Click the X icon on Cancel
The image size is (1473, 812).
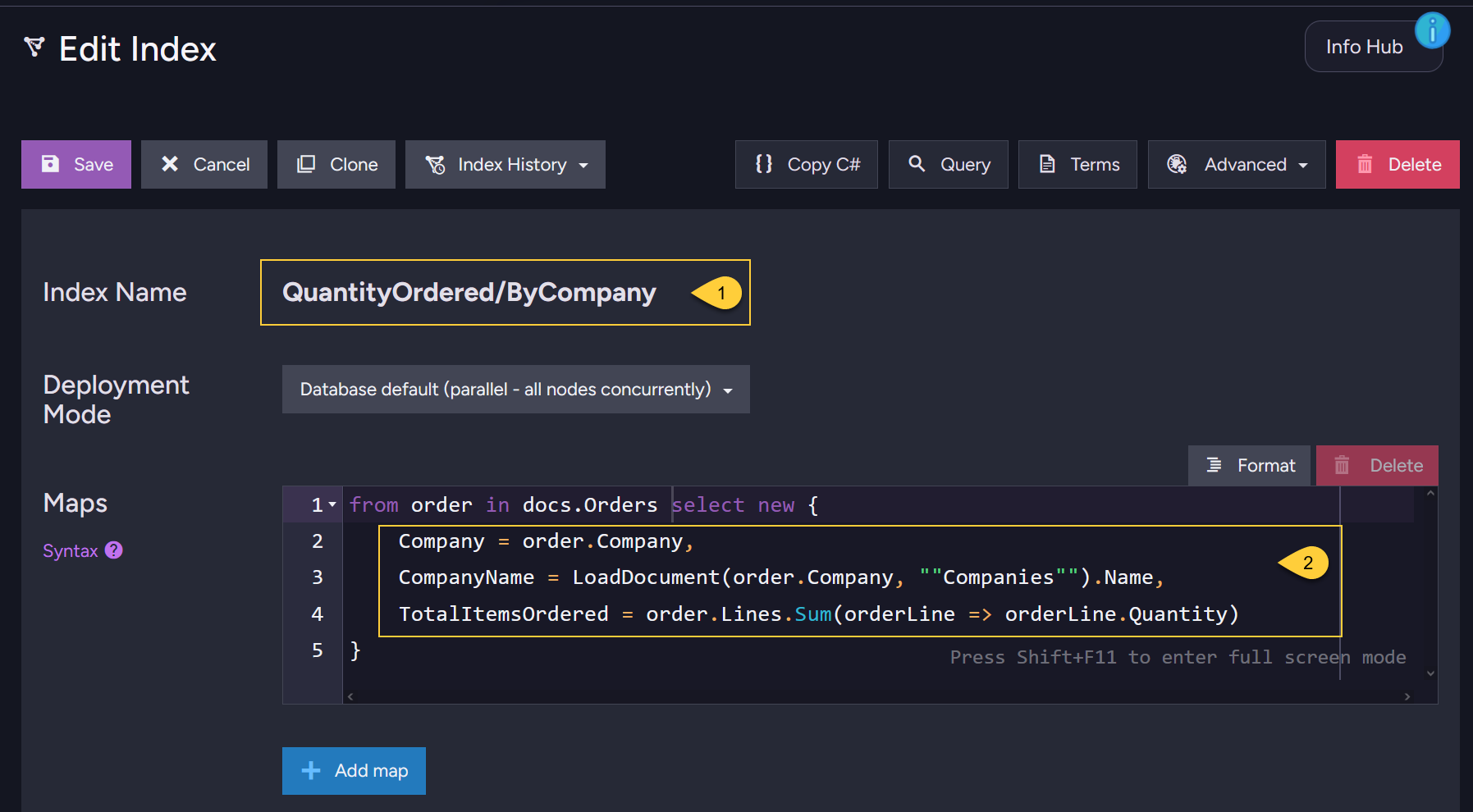pos(170,164)
